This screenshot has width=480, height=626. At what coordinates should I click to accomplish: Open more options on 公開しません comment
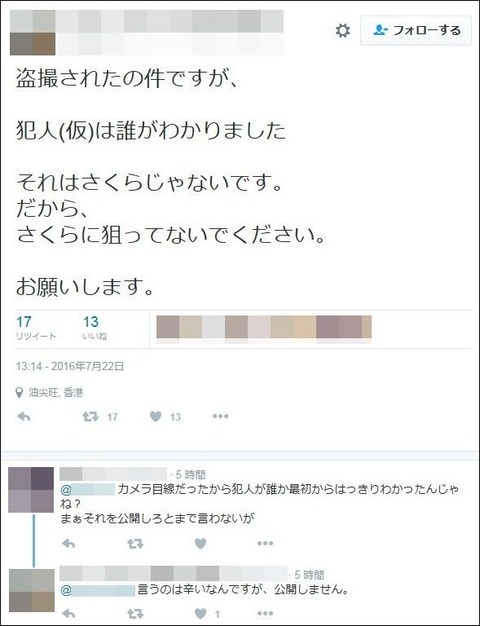(265, 614)
